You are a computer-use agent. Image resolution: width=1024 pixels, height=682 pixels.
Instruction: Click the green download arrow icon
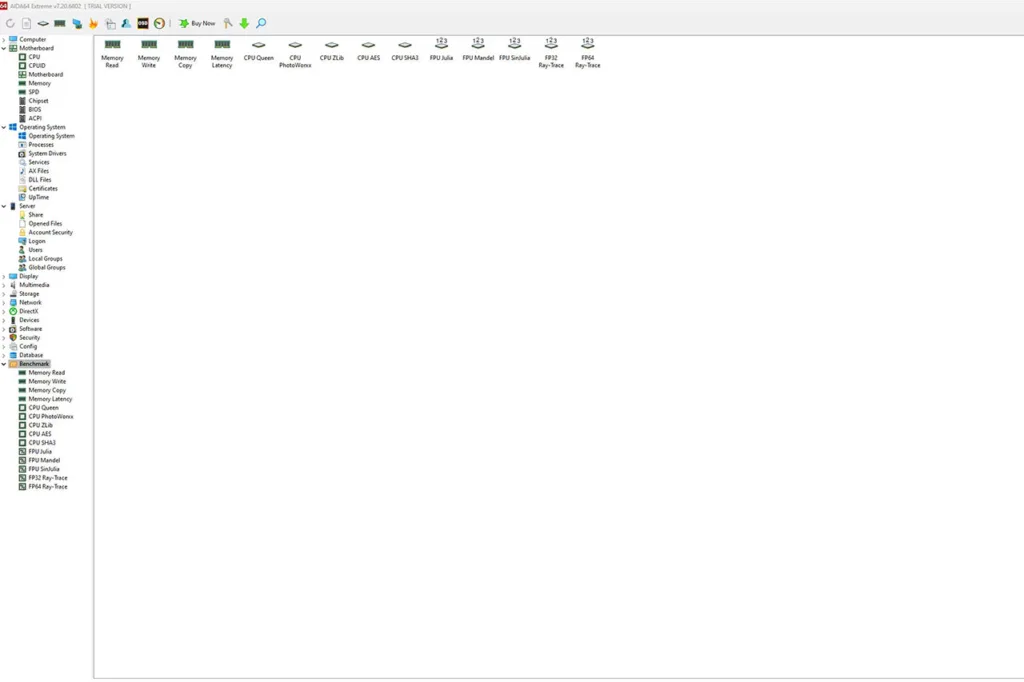(x=244, y=24)
